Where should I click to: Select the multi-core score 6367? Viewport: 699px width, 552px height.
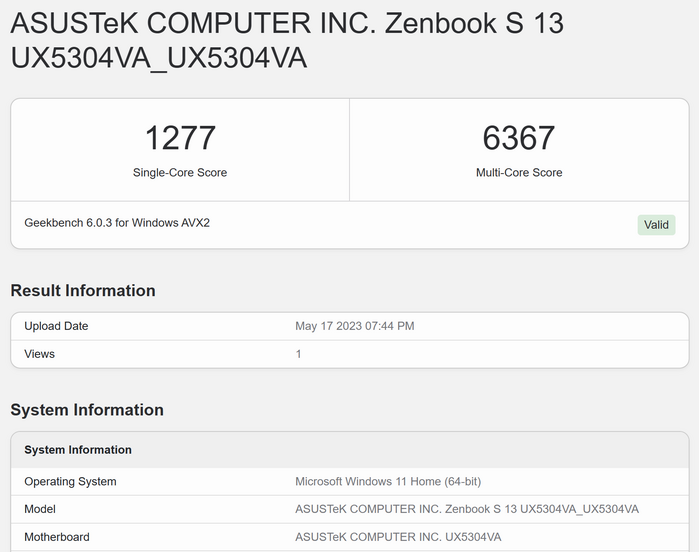coord(519,138)
